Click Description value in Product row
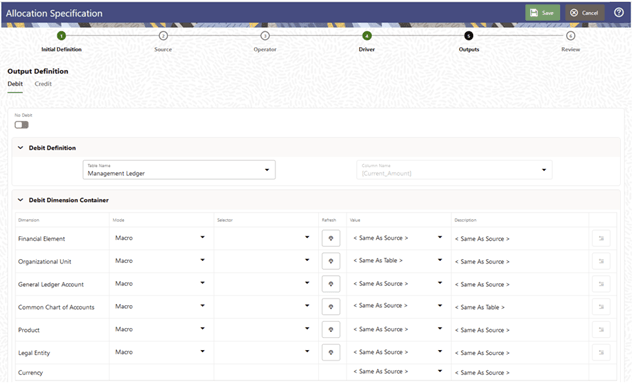 (x=482, y=330)
